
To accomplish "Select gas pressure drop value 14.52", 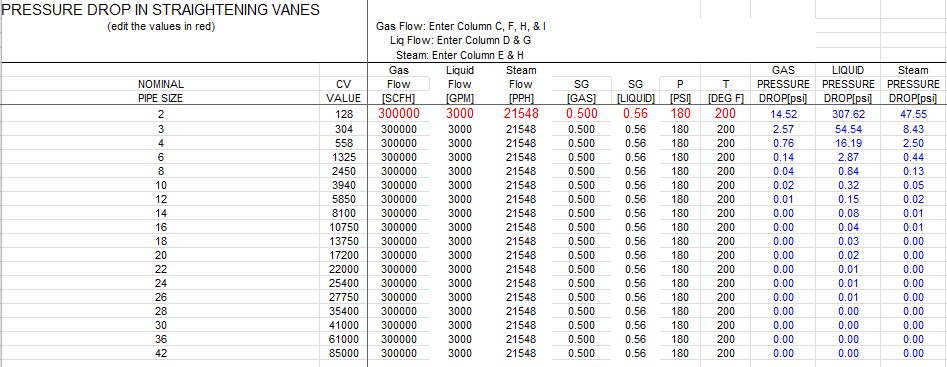I will tap(783, 113).
